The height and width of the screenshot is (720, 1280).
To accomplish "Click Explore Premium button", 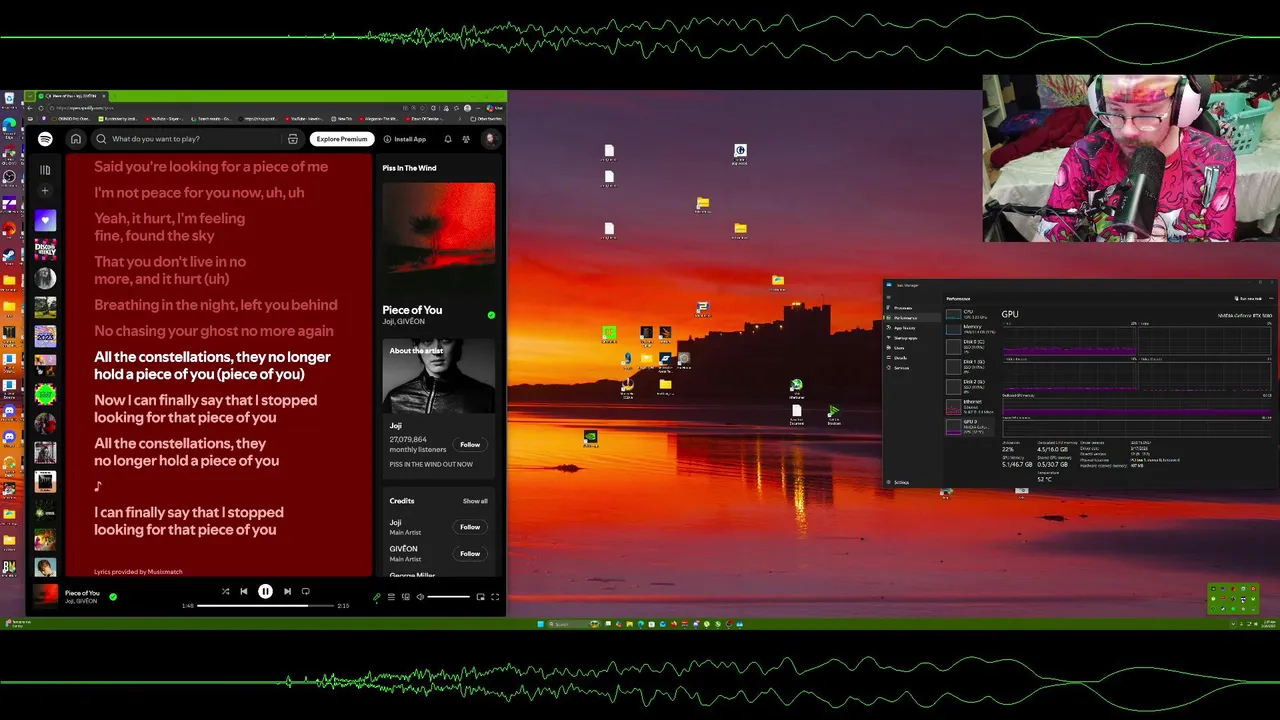I will pyautogui.click(x=342, y=139).
